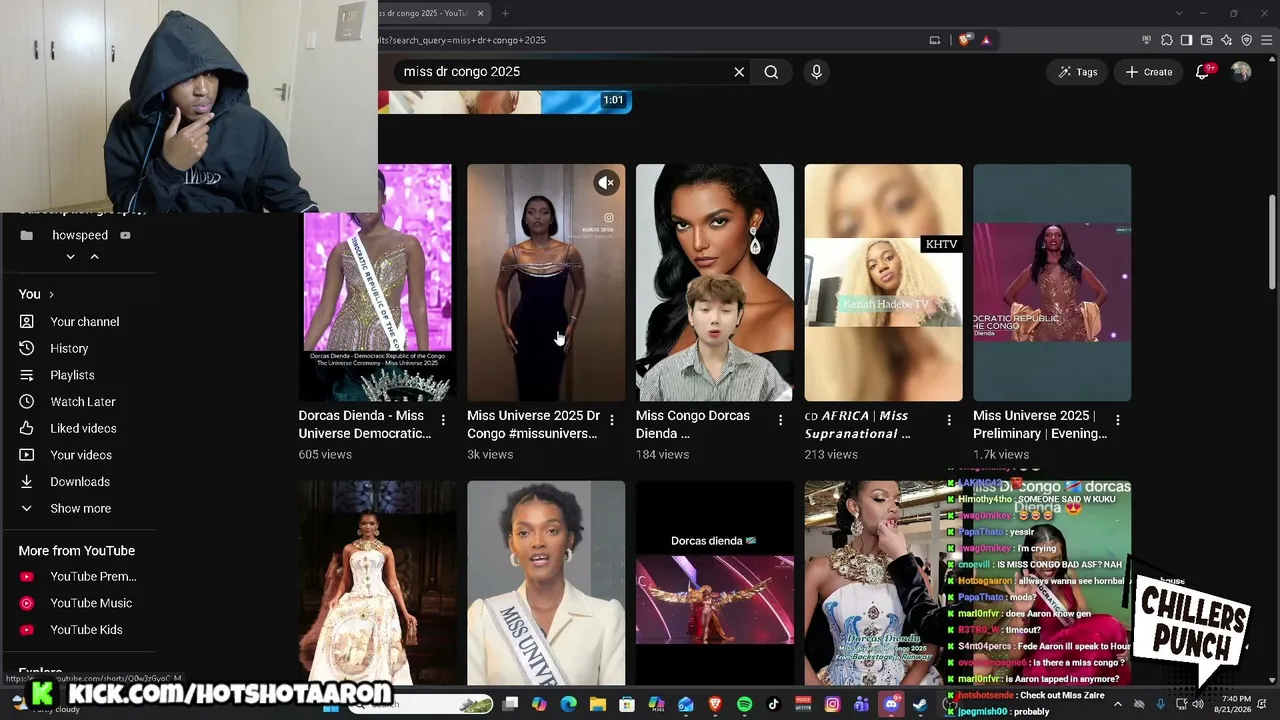Image resolution: width=1280 pixels, height=720 pixels.
Task: Toggle the microphone icon in system tray
Action: click(x=1160, y=705)
